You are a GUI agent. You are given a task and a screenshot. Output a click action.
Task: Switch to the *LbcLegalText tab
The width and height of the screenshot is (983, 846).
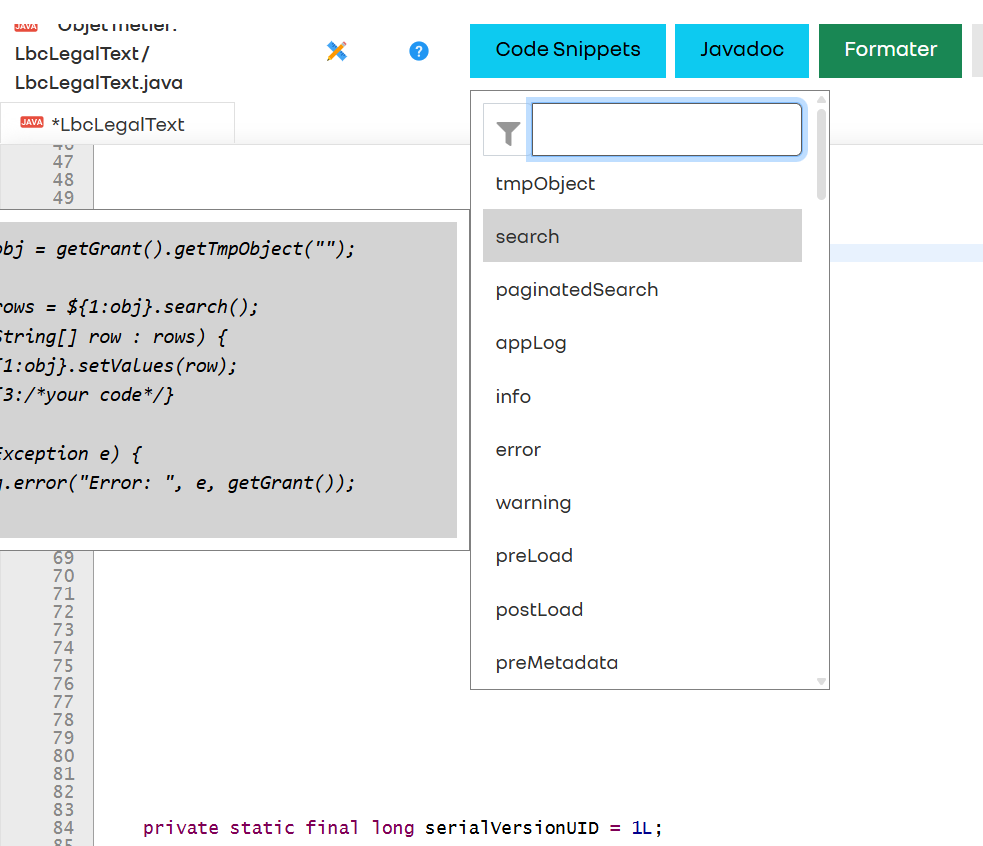tap(117, 124)
